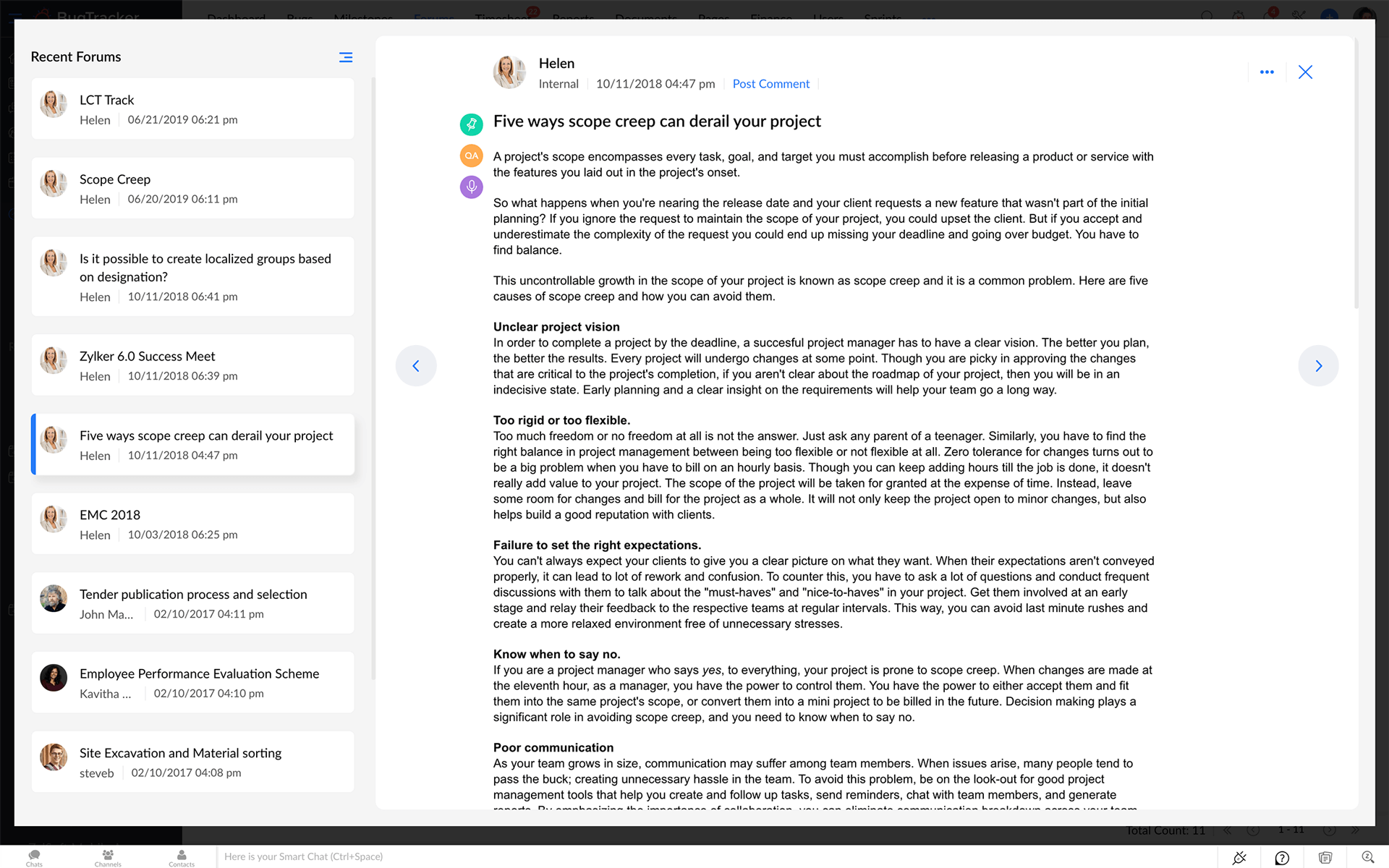Click the Recent Forums list scrollbar

(373, 379)
